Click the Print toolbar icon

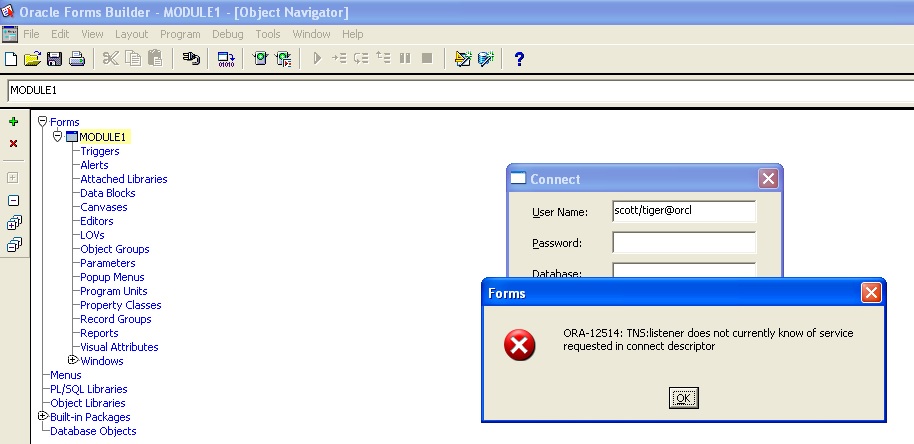[76, 59]
